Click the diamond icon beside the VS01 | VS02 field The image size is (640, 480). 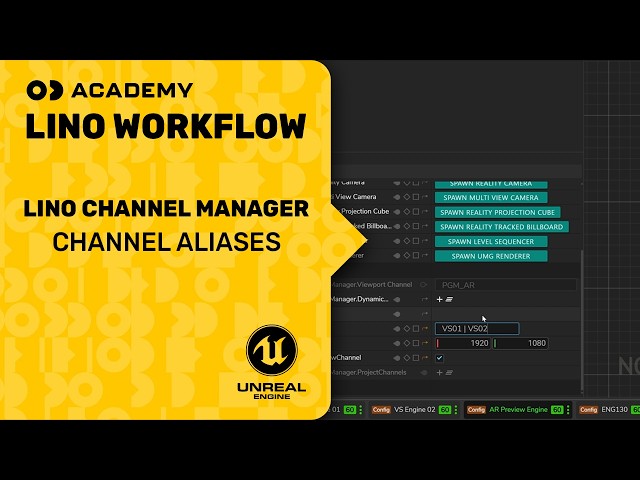click(407, 329)
